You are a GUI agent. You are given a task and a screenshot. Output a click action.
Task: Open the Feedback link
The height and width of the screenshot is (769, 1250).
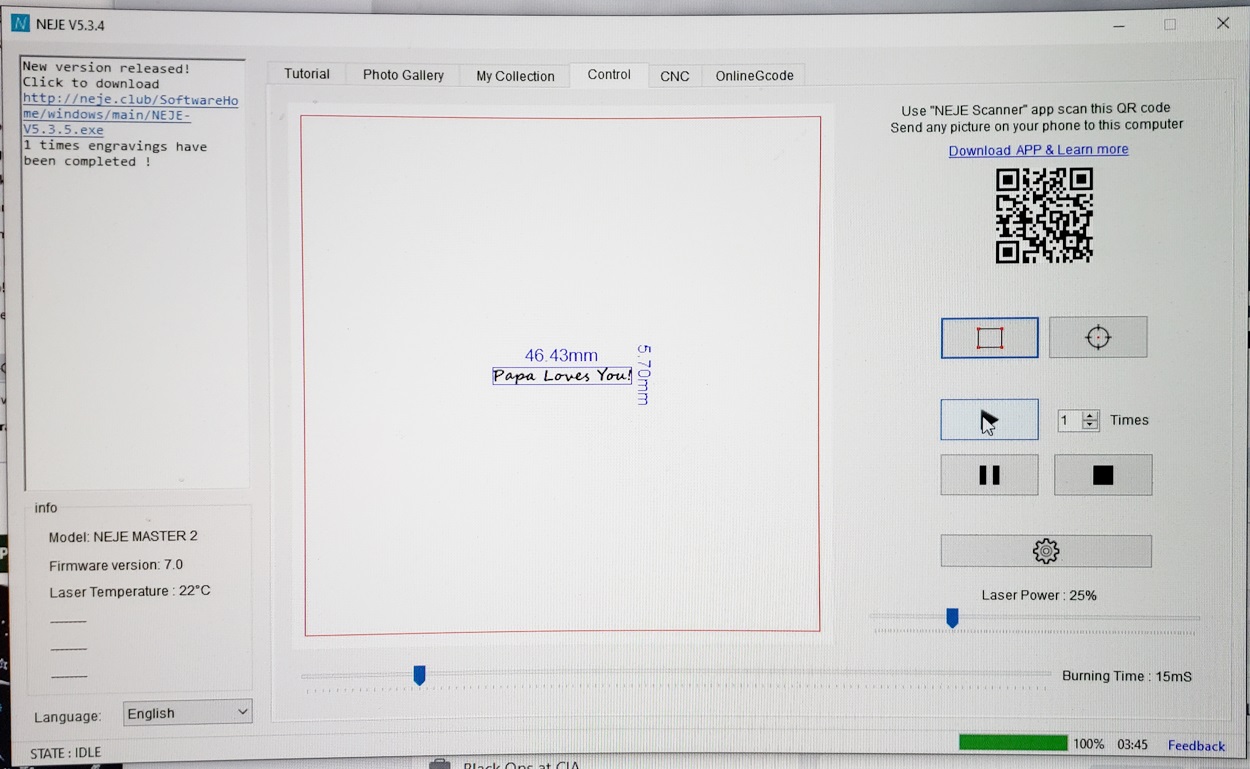tap(1196, 745)
